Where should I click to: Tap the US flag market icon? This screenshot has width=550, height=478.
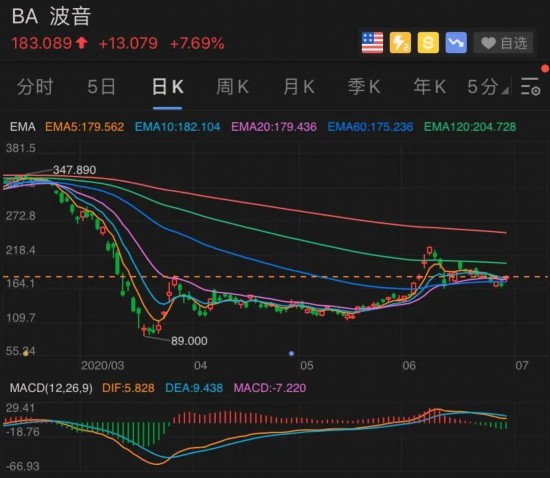point(372,43)
